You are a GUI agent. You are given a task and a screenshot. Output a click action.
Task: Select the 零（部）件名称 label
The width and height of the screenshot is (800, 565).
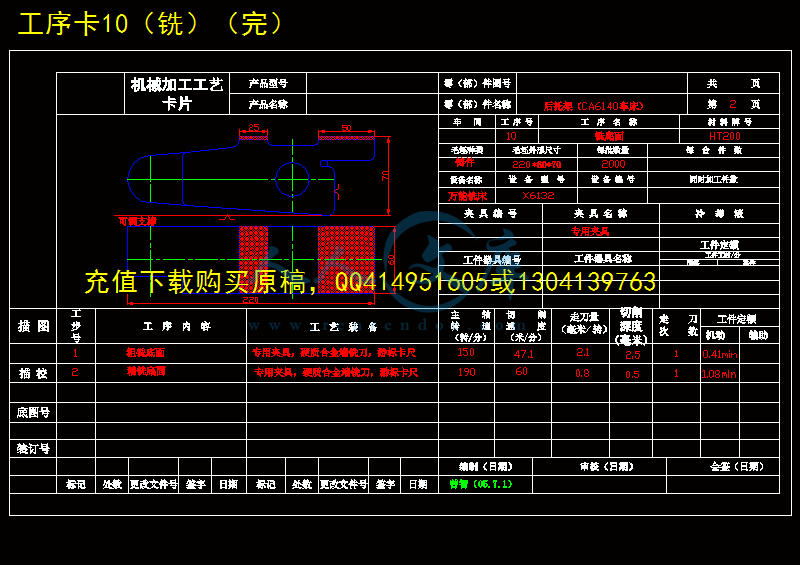(x=478, y=104)
